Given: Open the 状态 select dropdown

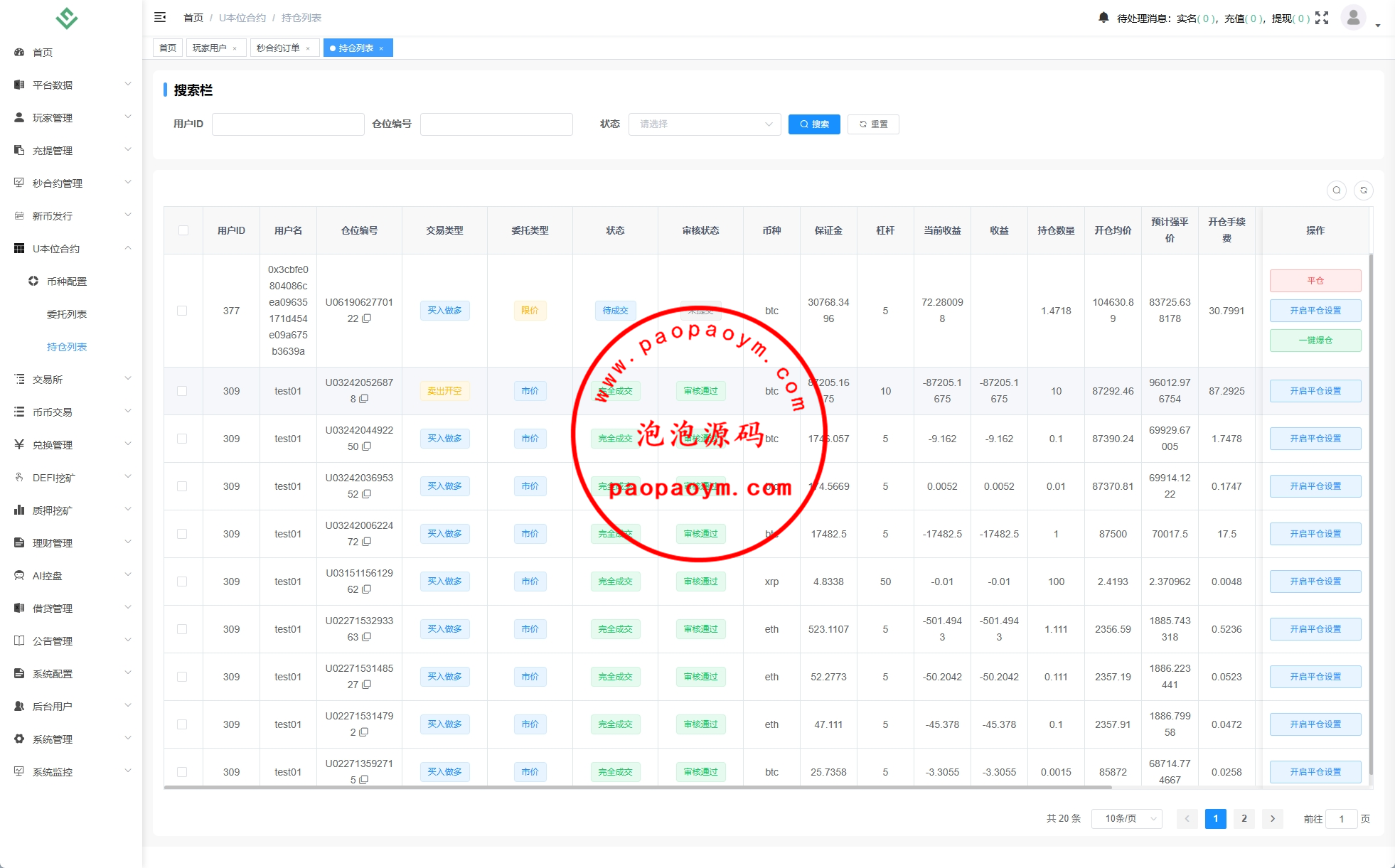Looking at the screenshot, I should click(x=704, y=124).
